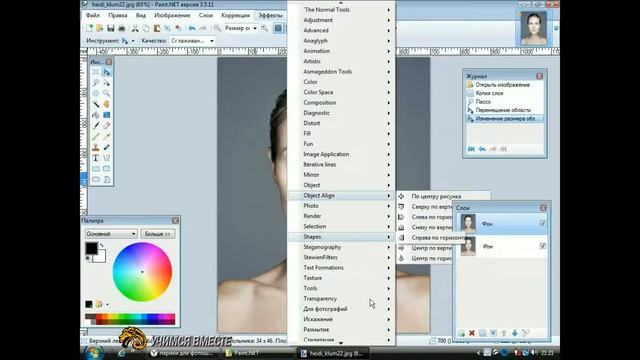Viewport: 640px width, 360px height.
Task: Click the Paste clipboard icon
Action: point(157,28)
